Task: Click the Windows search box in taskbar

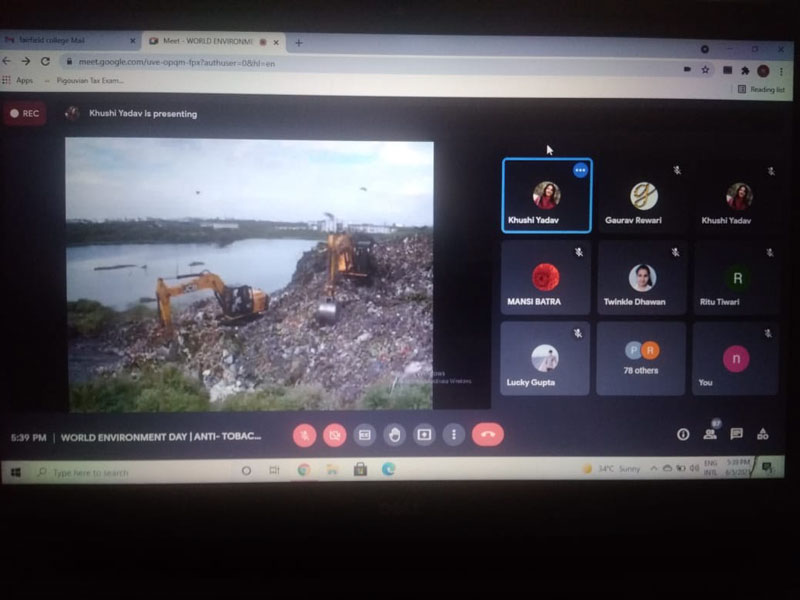Action: pos(120,472)
